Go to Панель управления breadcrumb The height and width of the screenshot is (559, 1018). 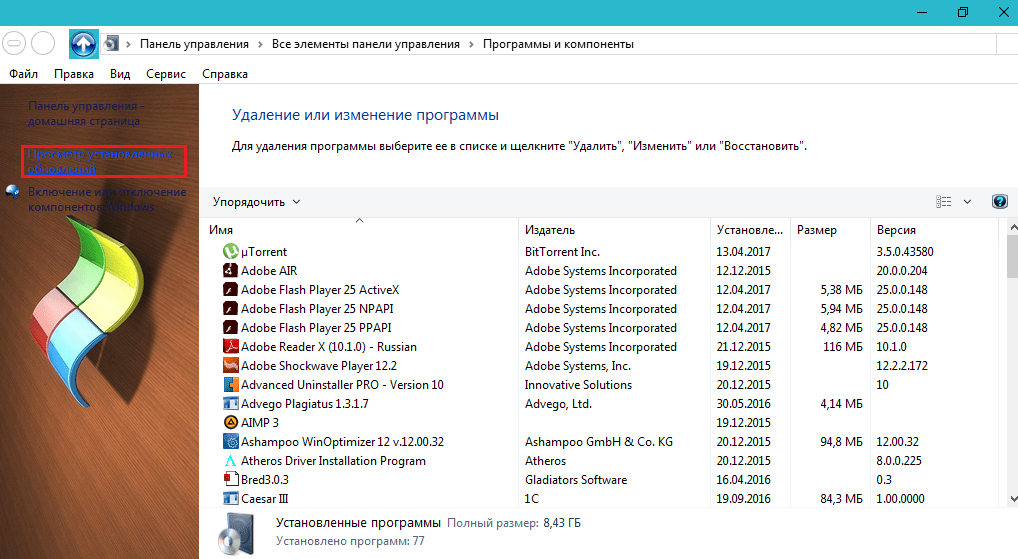194,44
